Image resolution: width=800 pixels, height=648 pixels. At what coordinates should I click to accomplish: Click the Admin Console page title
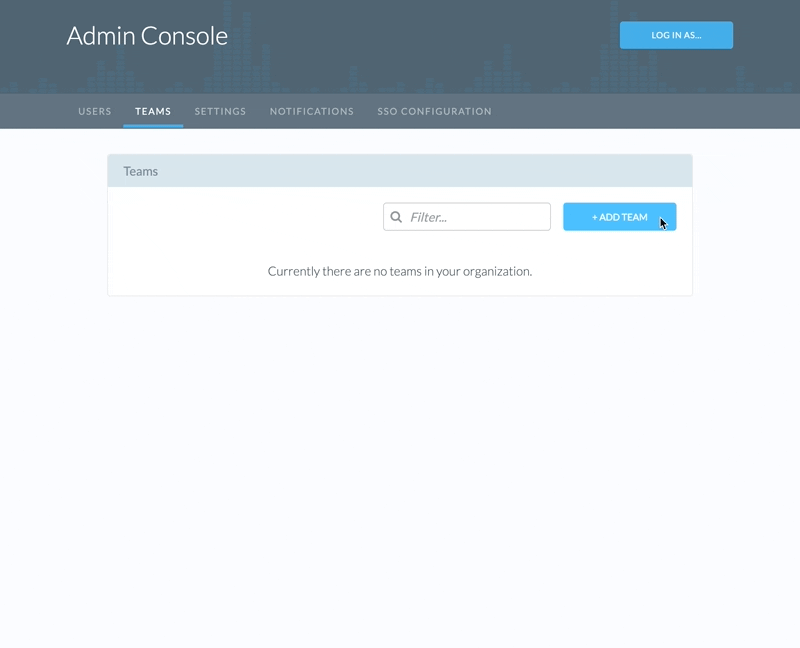click(147, 36)
